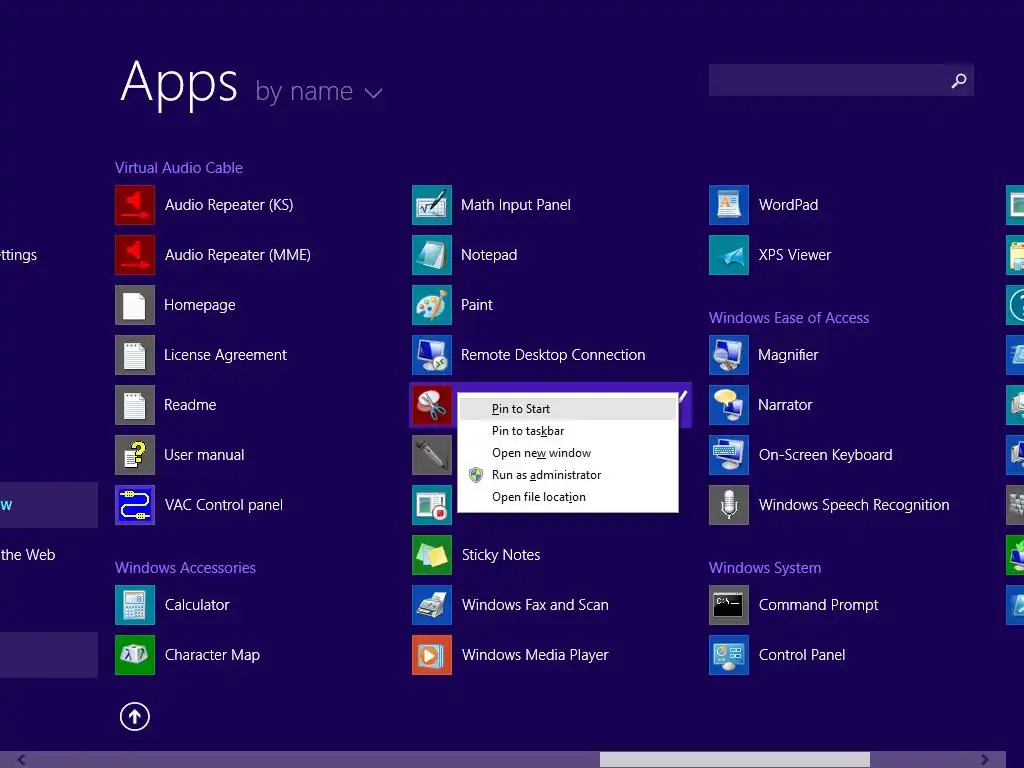Select the Virtual Audio Cable group heading
This screenshot has width=1024, height=768.
click(179, 168)
